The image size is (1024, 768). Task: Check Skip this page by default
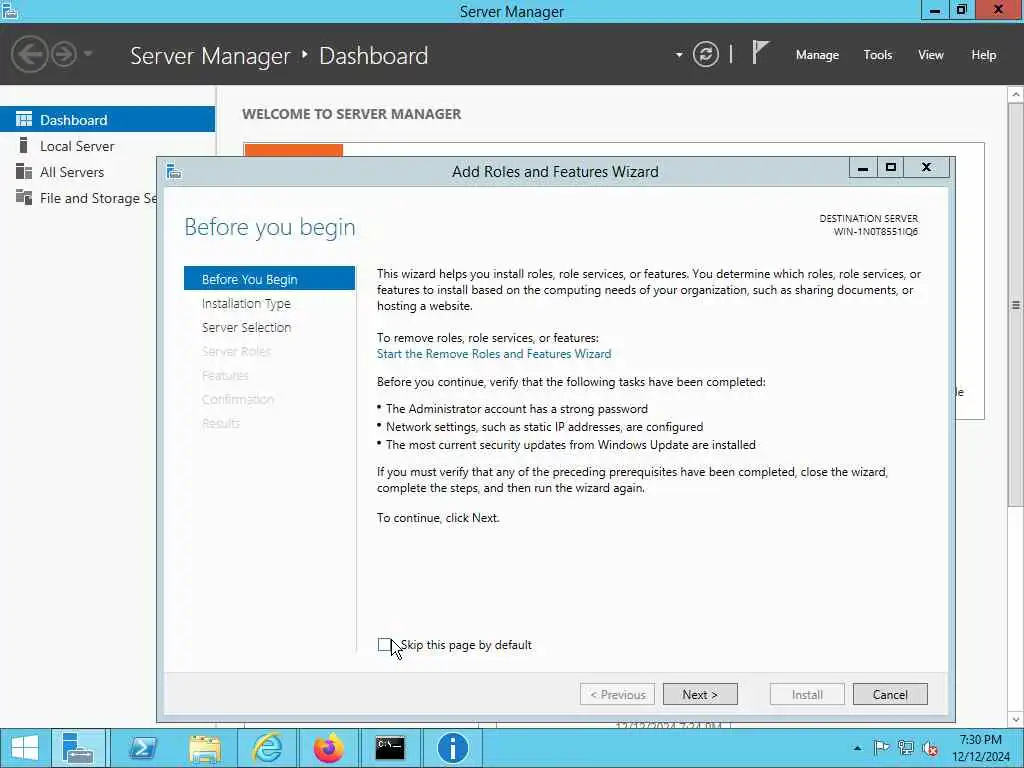pyautogui.click(x=384, y=645)
